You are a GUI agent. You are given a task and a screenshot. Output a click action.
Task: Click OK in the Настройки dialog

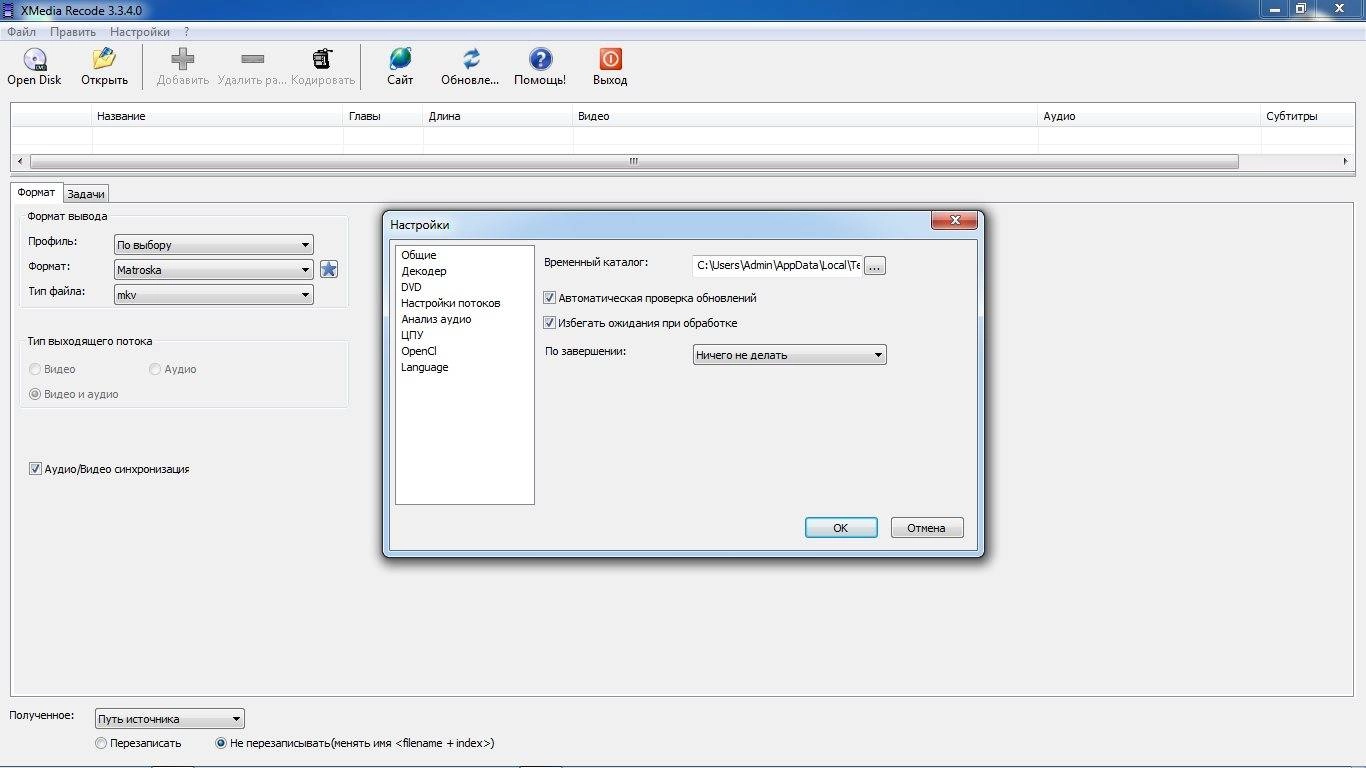tap(841, 528)
